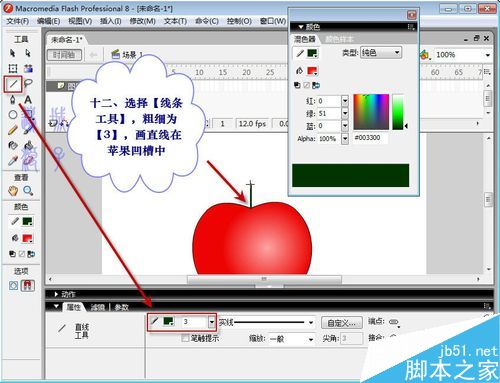This screenshot has width=500, height=383.
Task: Select the Eyedropper tool
Action: (13, 161)
